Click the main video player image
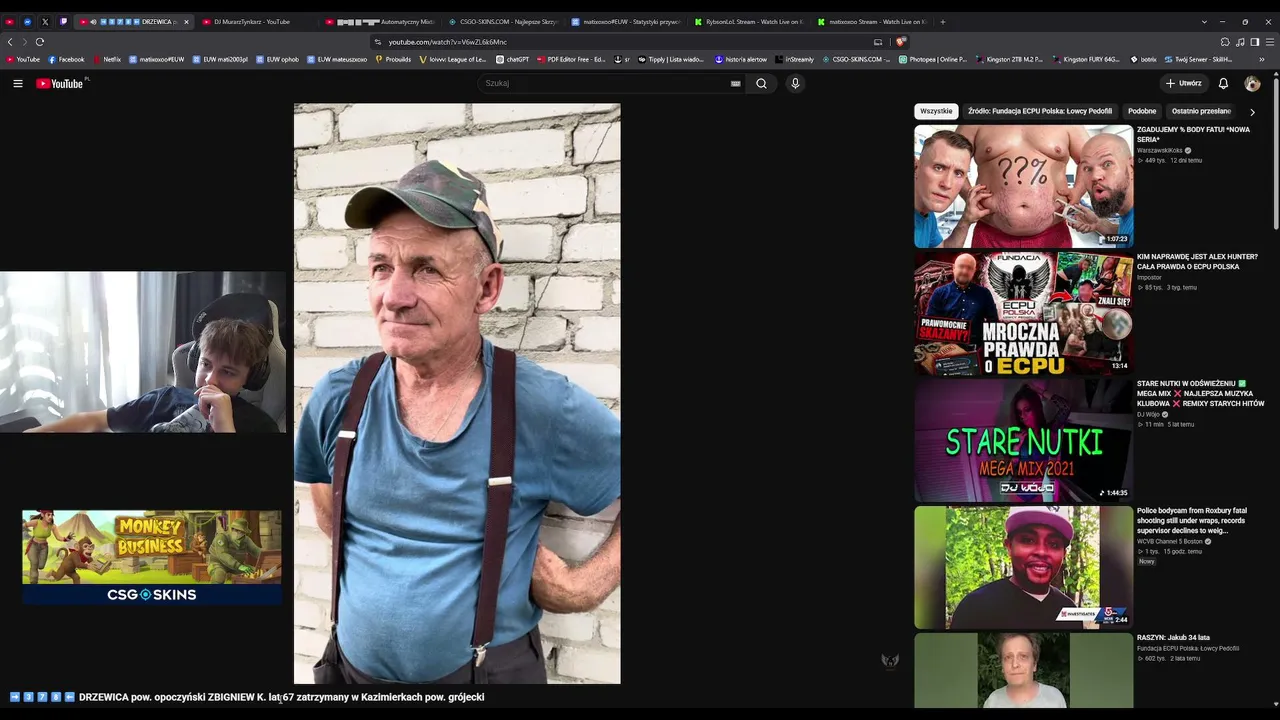Viewport: 1280px width, 720px height. coord(457,394)
